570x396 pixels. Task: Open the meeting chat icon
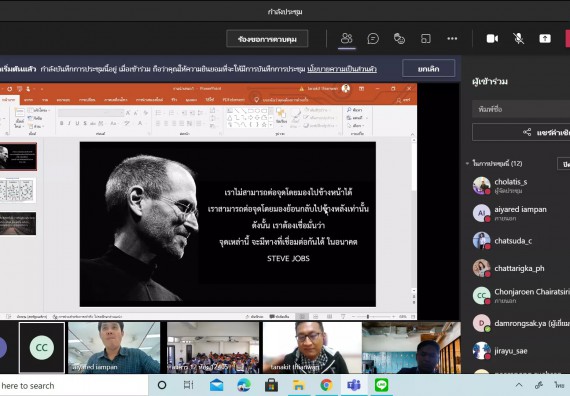coord(373,38)
